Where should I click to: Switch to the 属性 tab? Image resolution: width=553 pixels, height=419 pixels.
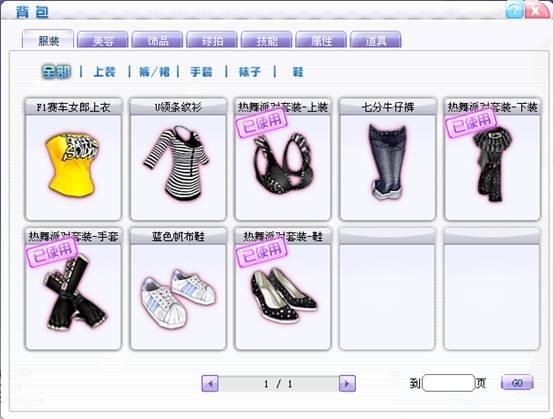click(x=321, y=40)
